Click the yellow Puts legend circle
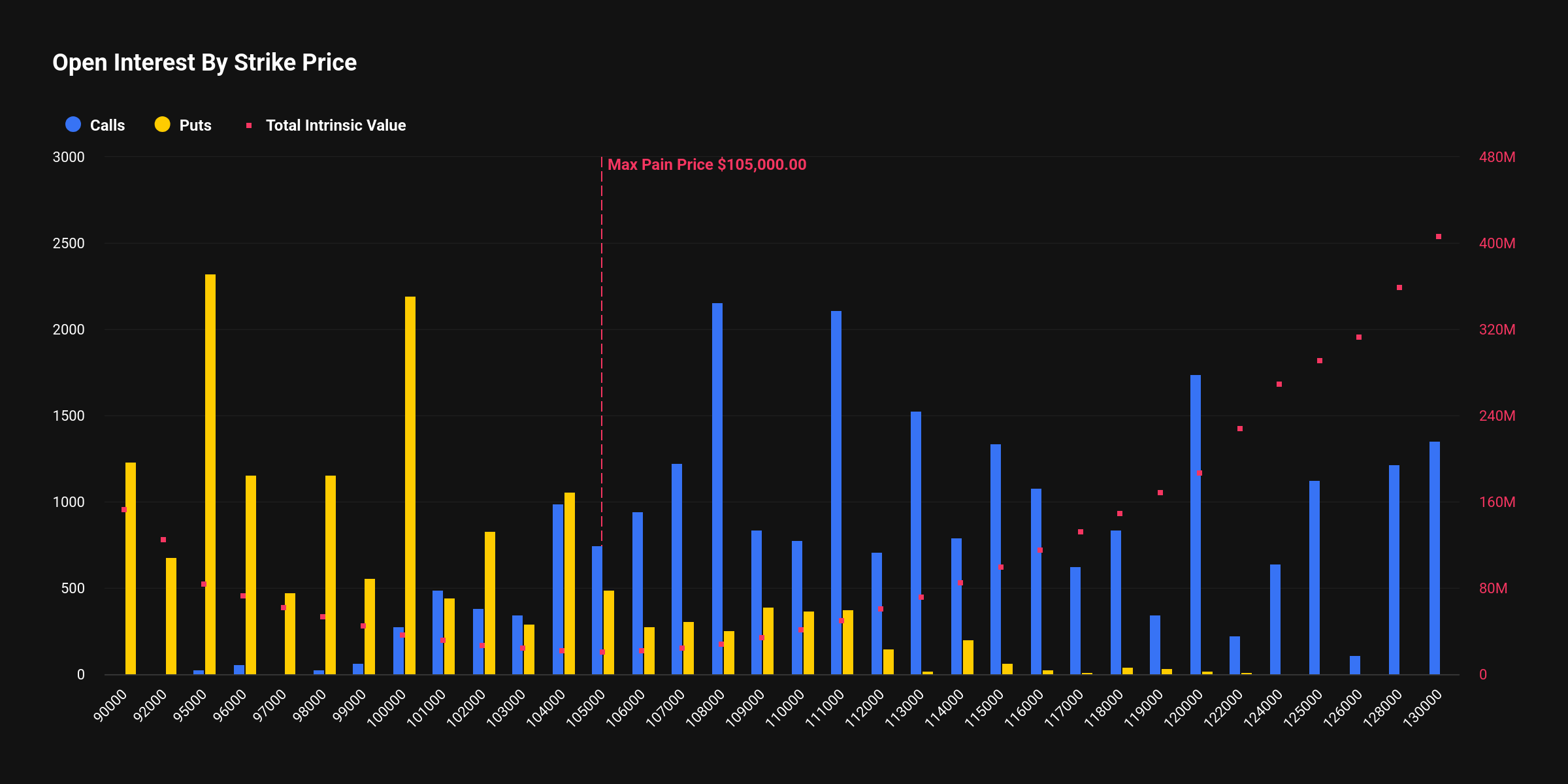Image resolution: width=1568 pixels, height=784 pixels. tap(162, 125)
